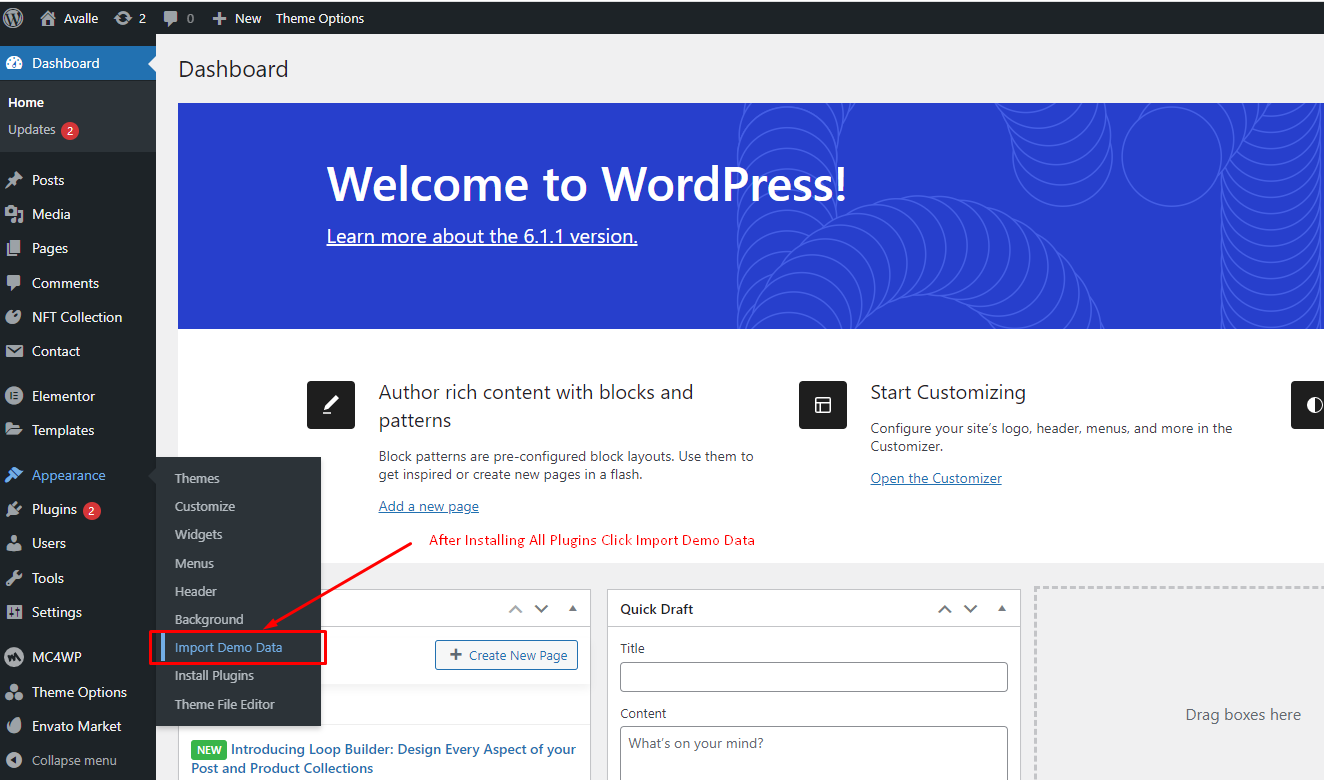Open the Introducing Loop Builder article link
This screenshot has height=780, width=1324.
pyautogui.click(x=383, y=758)
